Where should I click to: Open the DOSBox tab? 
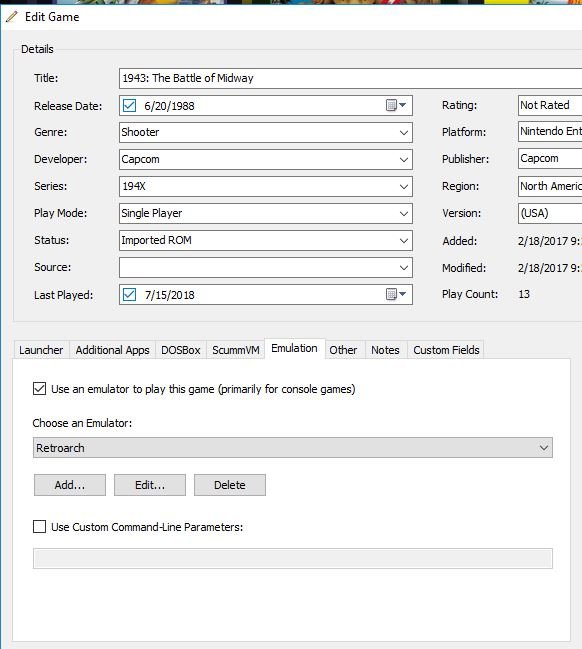click(180, 350)
